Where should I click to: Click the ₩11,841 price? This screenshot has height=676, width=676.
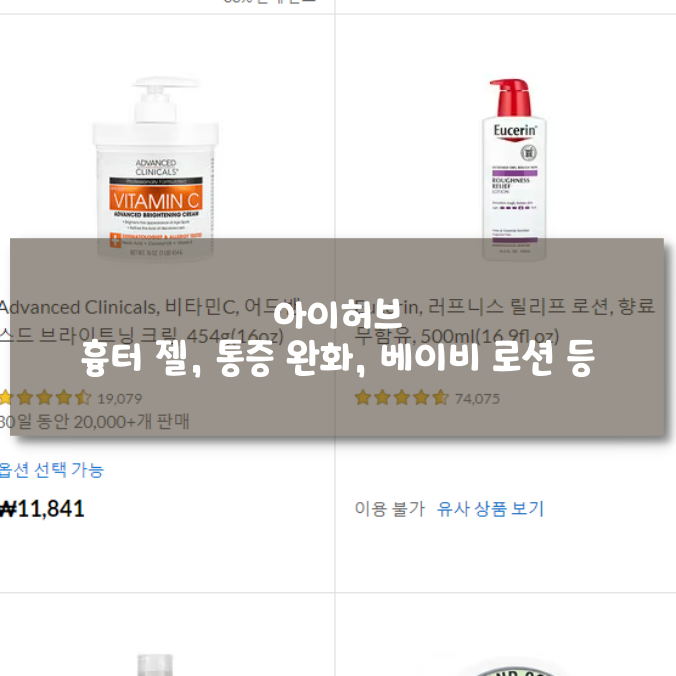click(42, 509)
